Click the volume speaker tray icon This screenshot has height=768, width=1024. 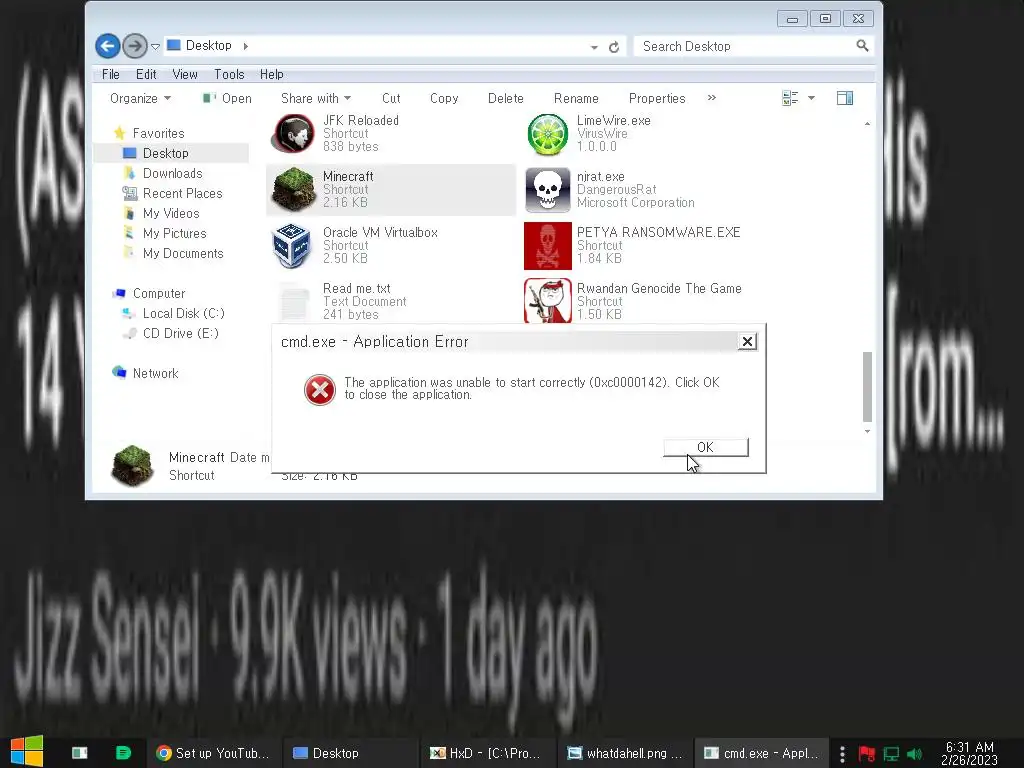[914, 754]
